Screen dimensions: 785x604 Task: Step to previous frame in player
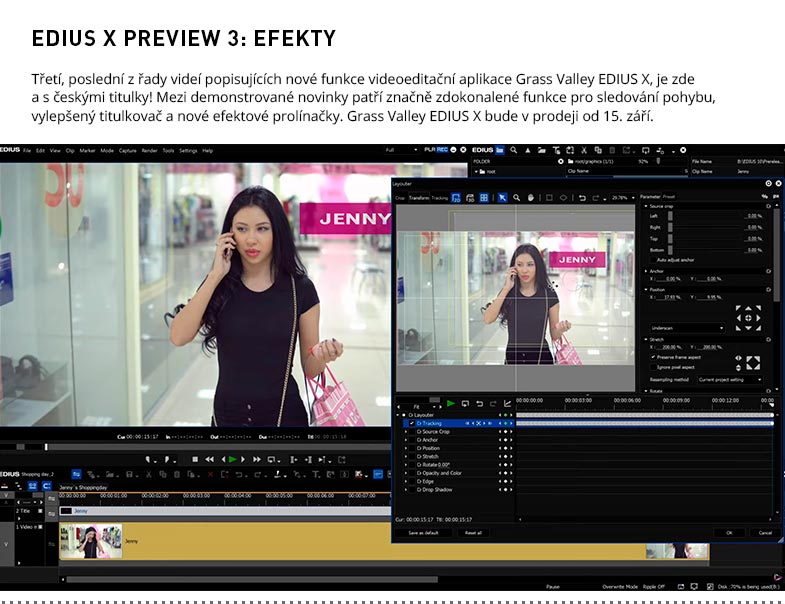point(223,459)
